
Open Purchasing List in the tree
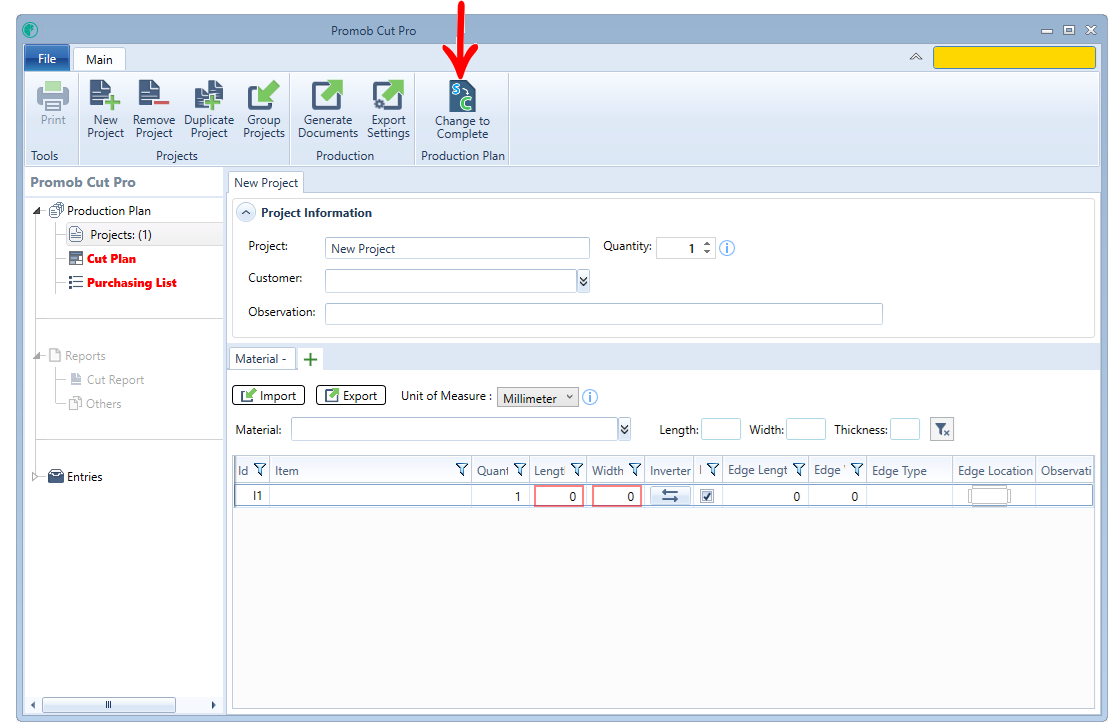[x=131, y=283]
